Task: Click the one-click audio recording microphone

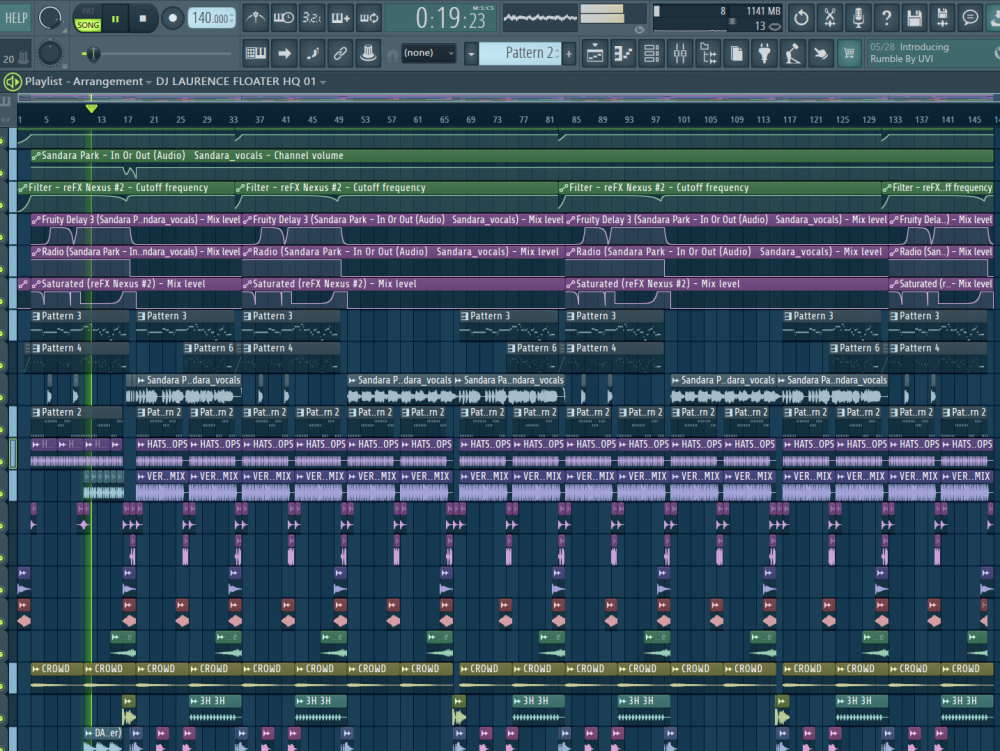Action: point(858,18)
